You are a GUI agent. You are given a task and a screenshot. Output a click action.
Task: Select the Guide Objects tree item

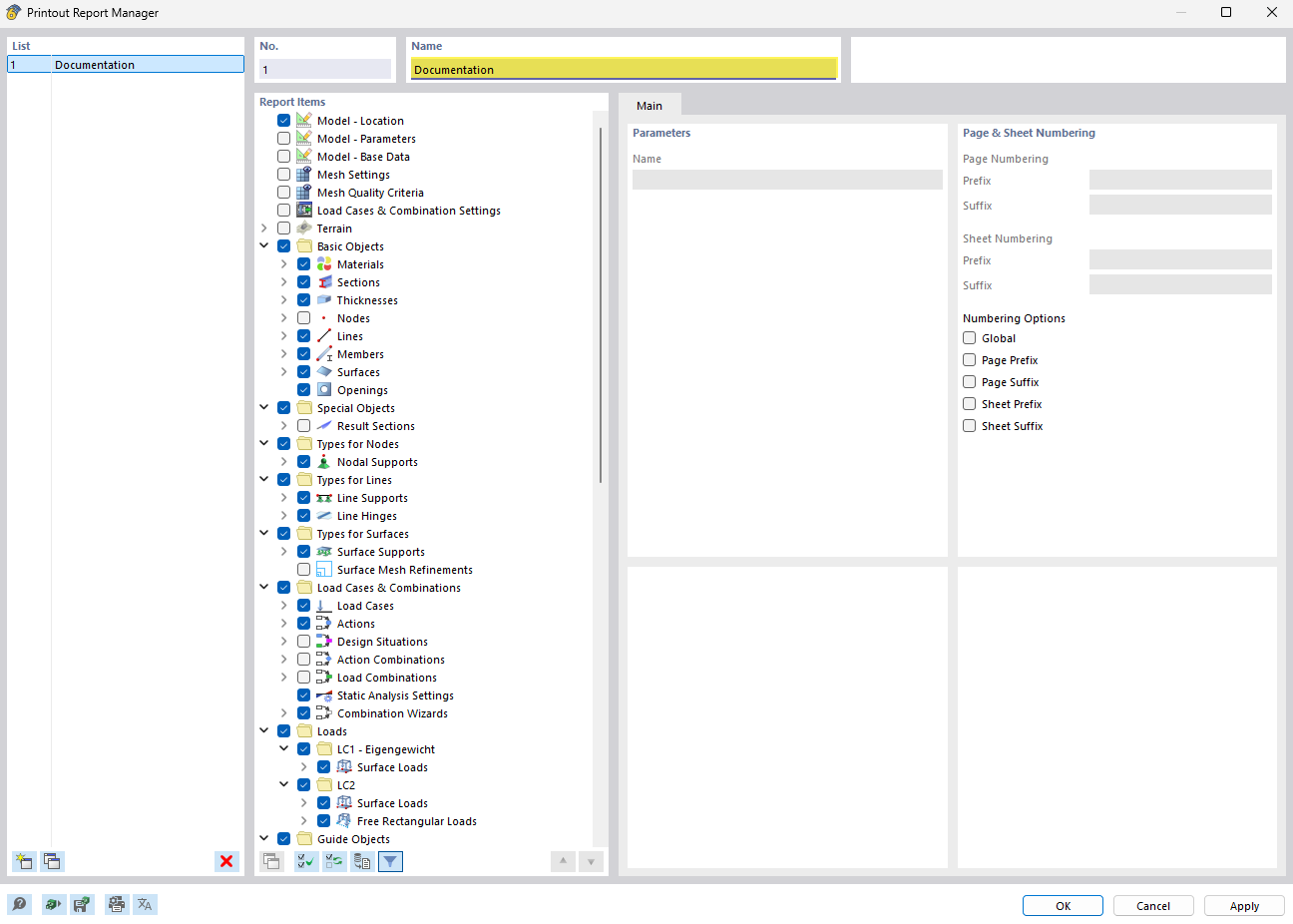(x=353, y=839)
